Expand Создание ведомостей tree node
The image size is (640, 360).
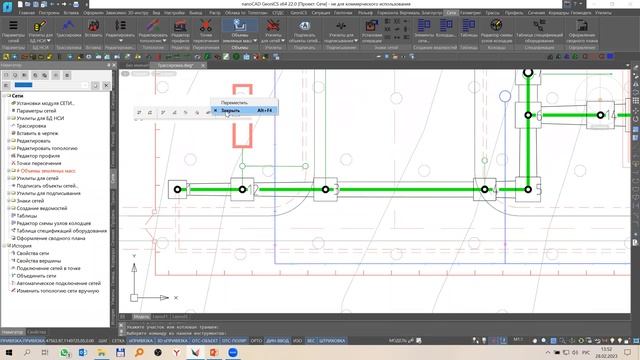(x=9, y=208)
